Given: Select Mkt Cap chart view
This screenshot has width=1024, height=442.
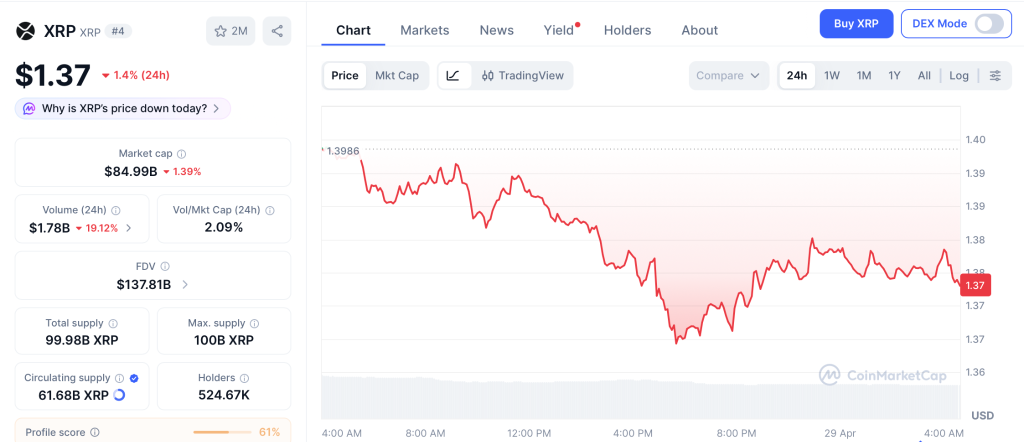Looking at the screenshot, I should coord(397,75).
